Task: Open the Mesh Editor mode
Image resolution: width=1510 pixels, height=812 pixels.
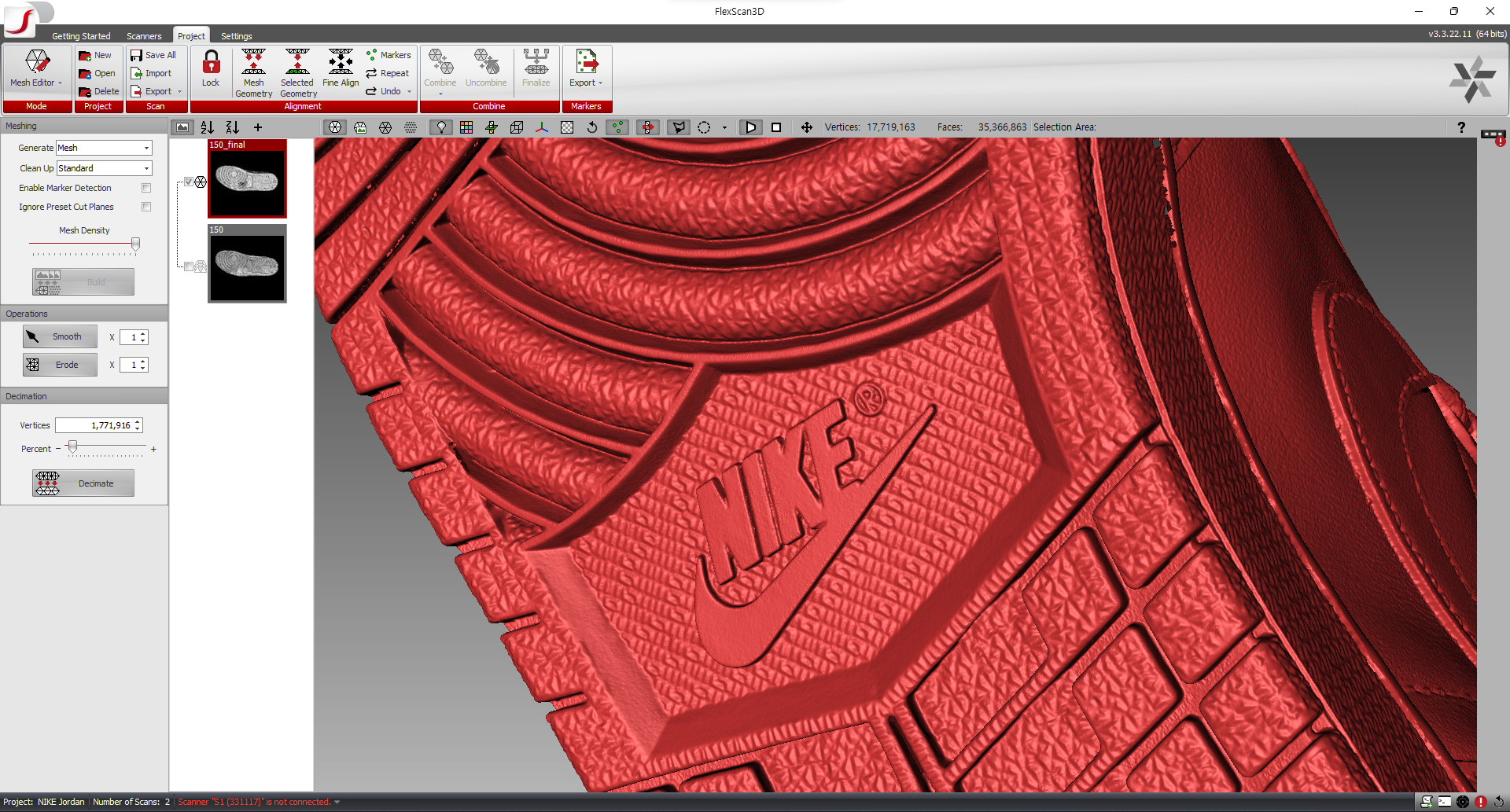Action: (x=37, y=68)
